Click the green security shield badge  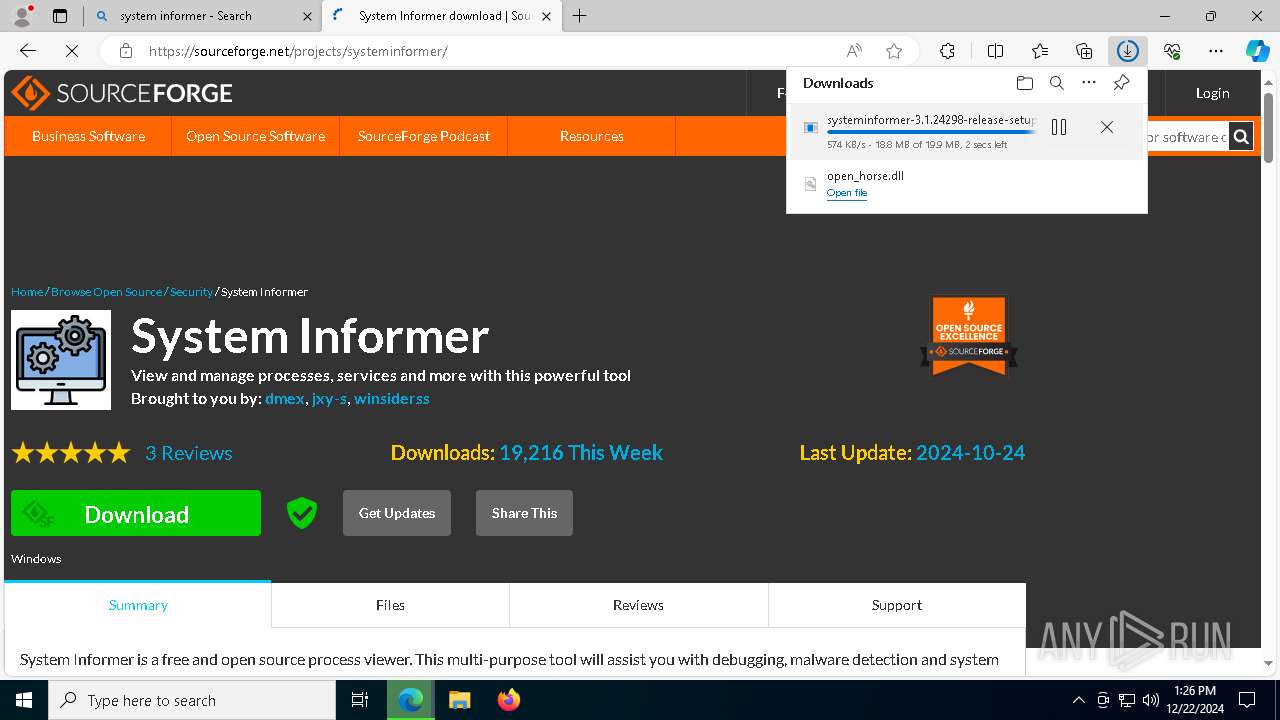click(302, 513)
